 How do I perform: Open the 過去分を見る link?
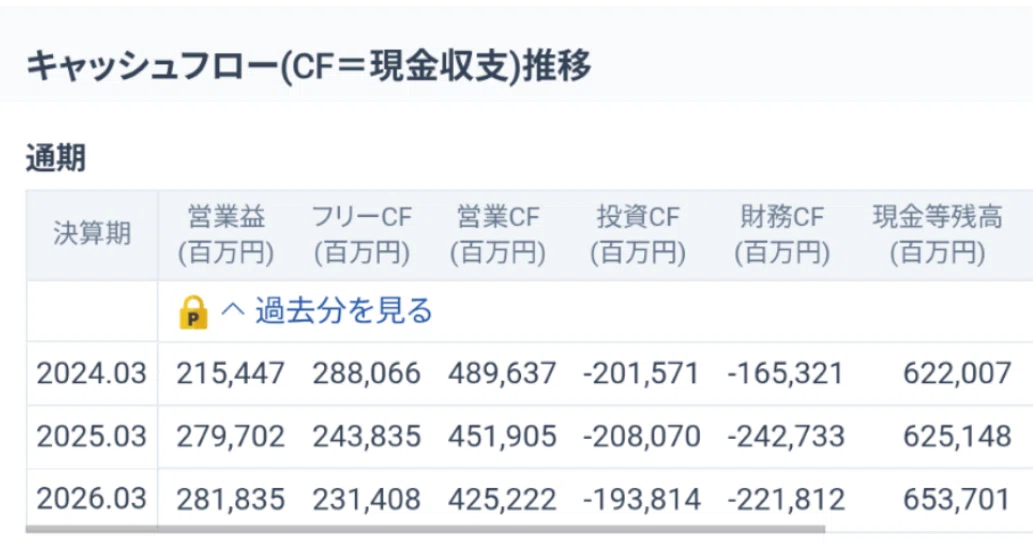[343, 310]
